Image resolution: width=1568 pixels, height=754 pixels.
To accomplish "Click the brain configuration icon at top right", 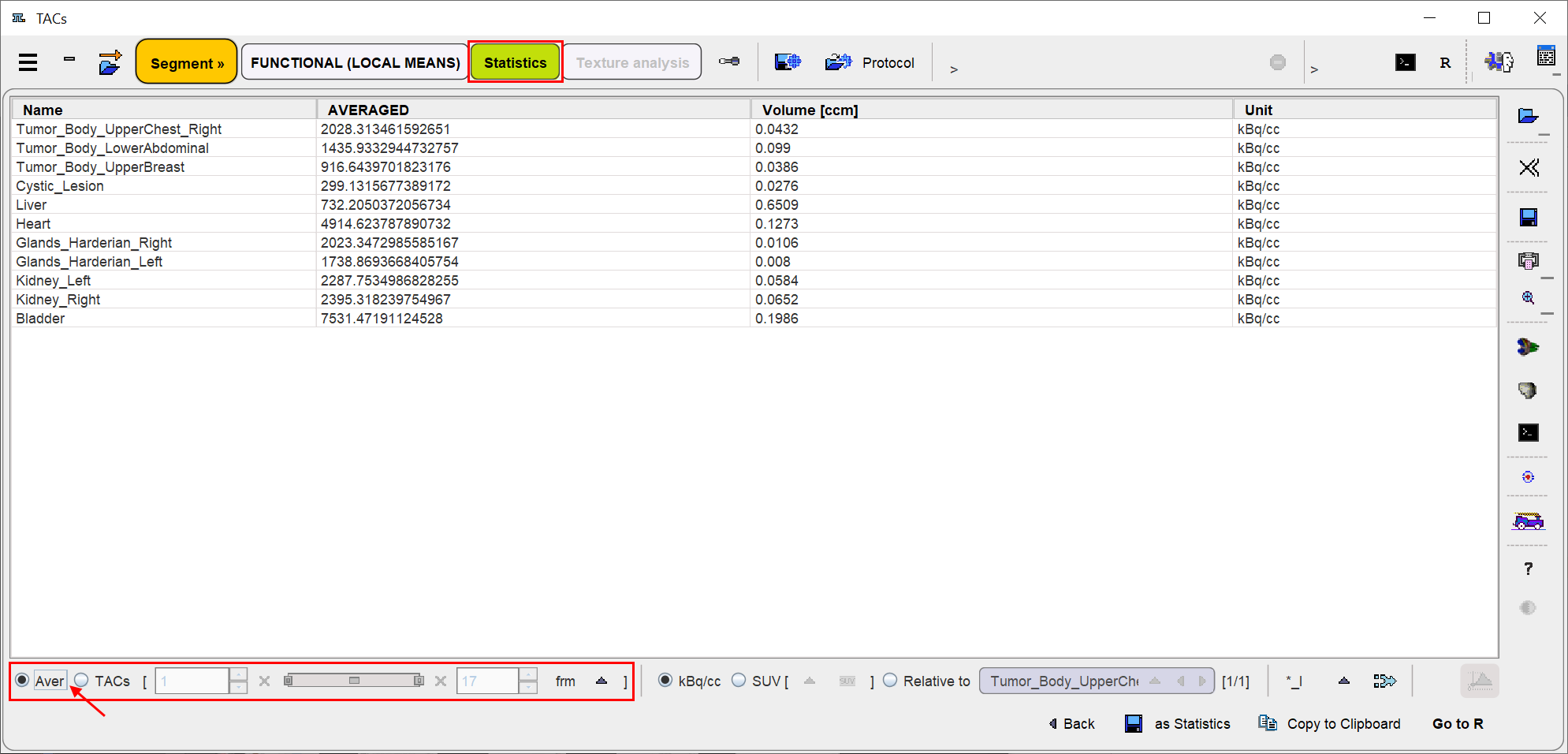I will point(1499,62).
